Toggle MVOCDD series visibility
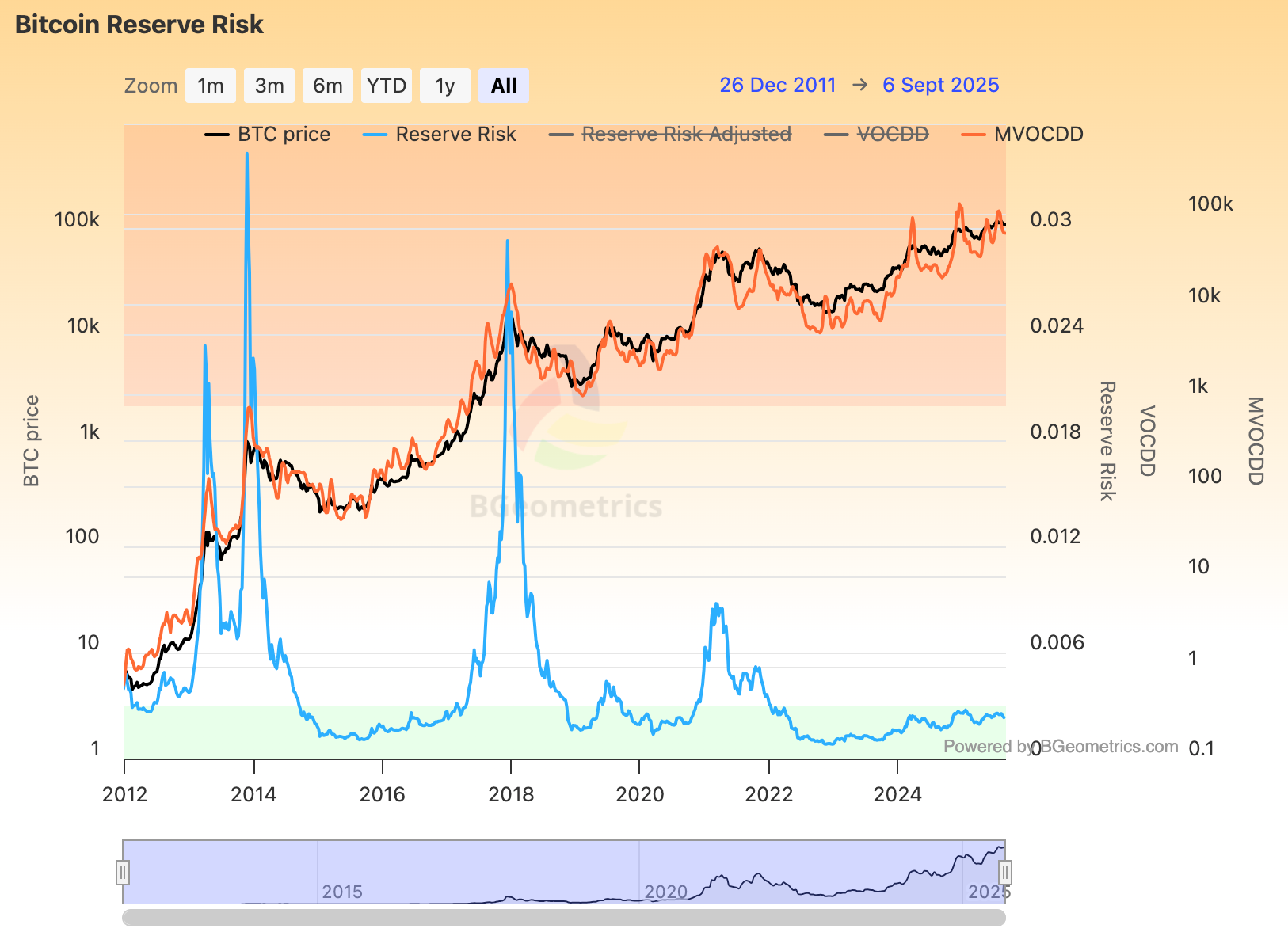Screen dimensions: 1288x936 coord(1038,135)
